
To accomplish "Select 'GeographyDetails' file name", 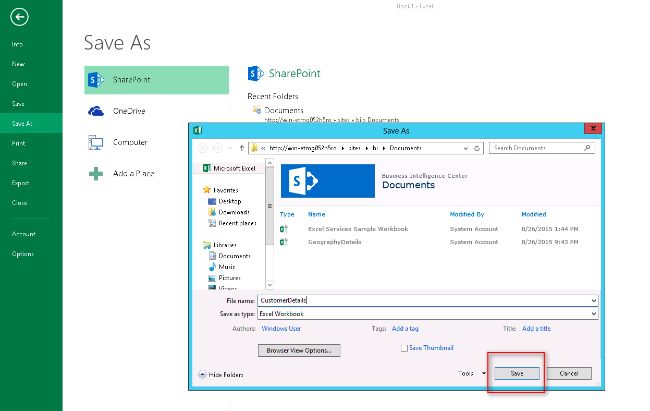I will click(335, 242).
